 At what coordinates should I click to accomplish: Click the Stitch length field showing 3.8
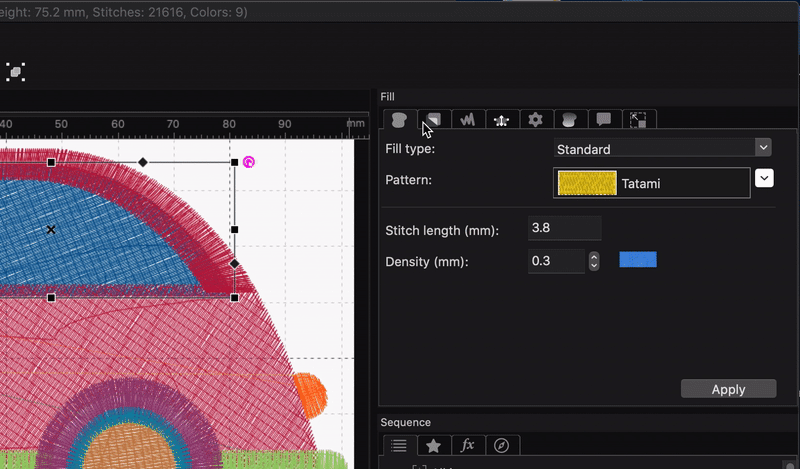pos(564,228)
